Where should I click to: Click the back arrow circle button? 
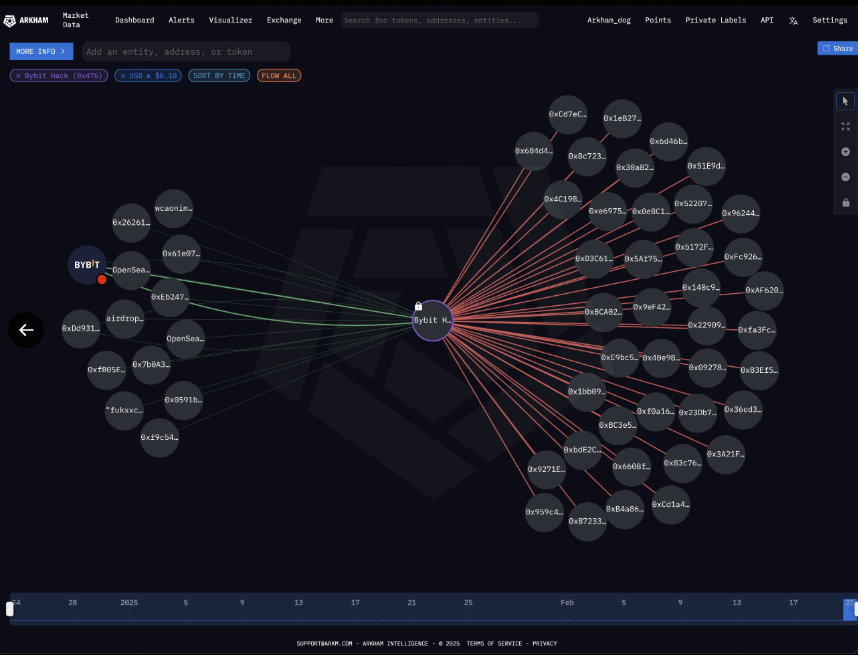[x=26, y=330]
